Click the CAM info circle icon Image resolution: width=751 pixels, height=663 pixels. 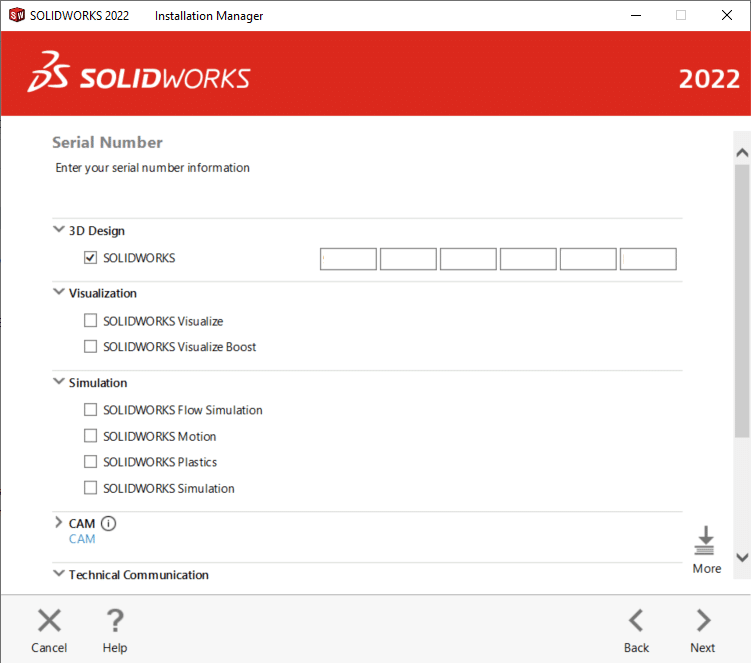(x=109, y=523)
